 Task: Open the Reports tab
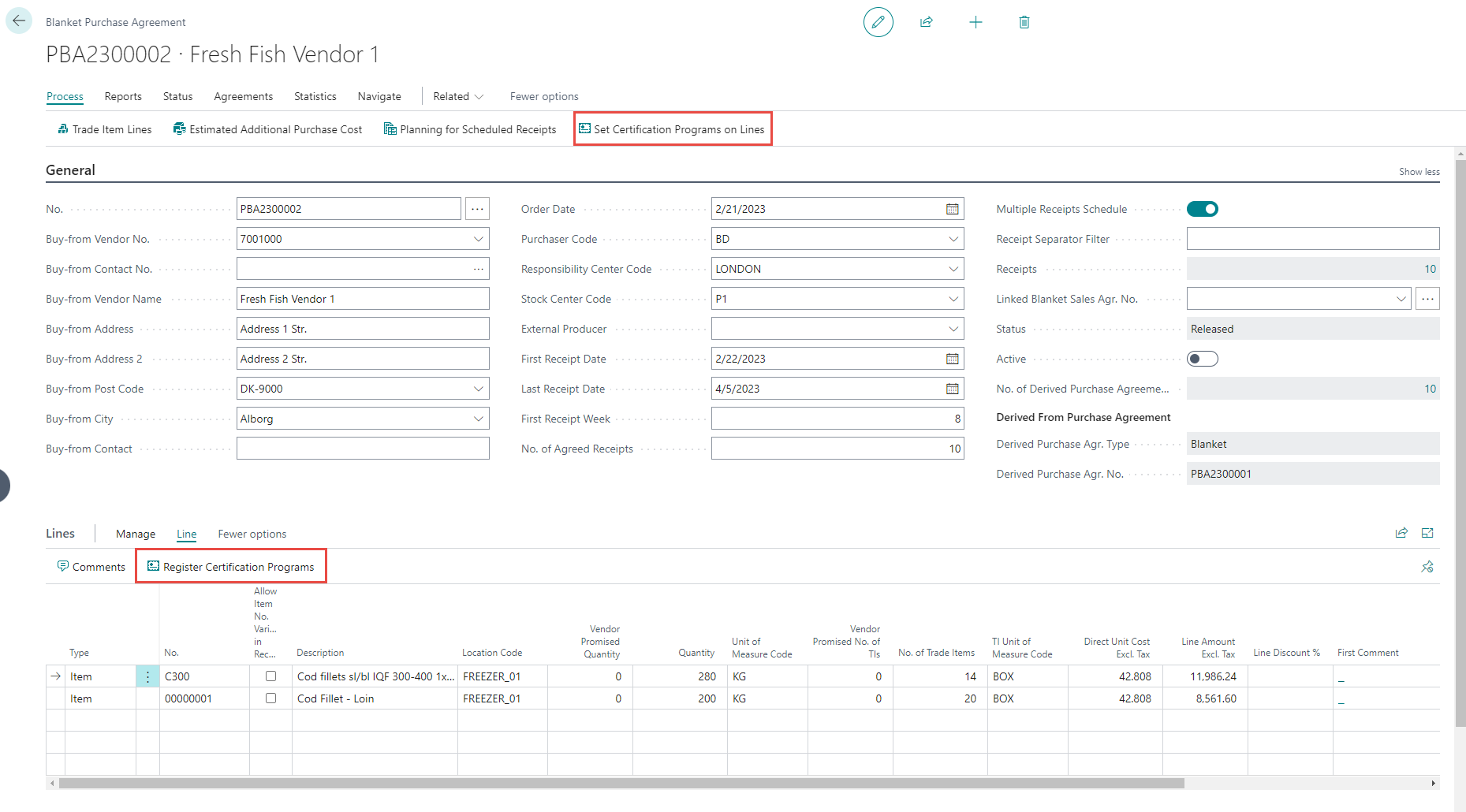point(123,96)
